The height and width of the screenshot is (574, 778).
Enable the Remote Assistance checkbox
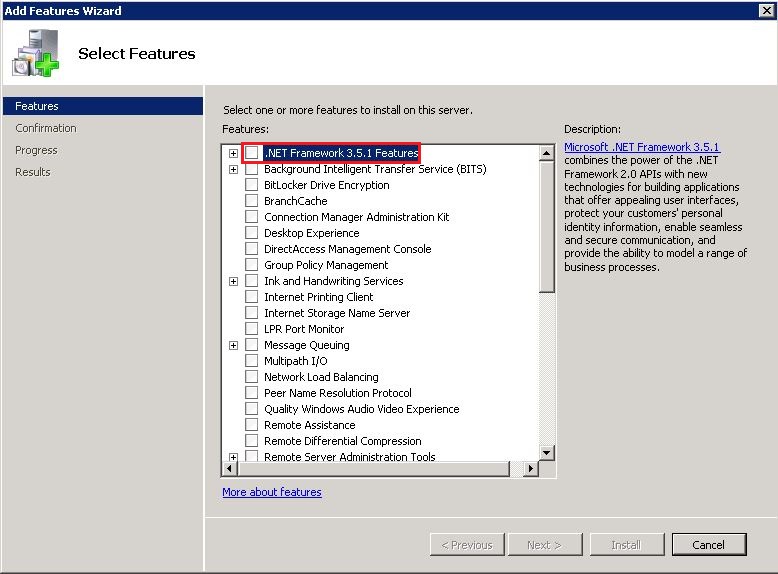tap(252, 425)
